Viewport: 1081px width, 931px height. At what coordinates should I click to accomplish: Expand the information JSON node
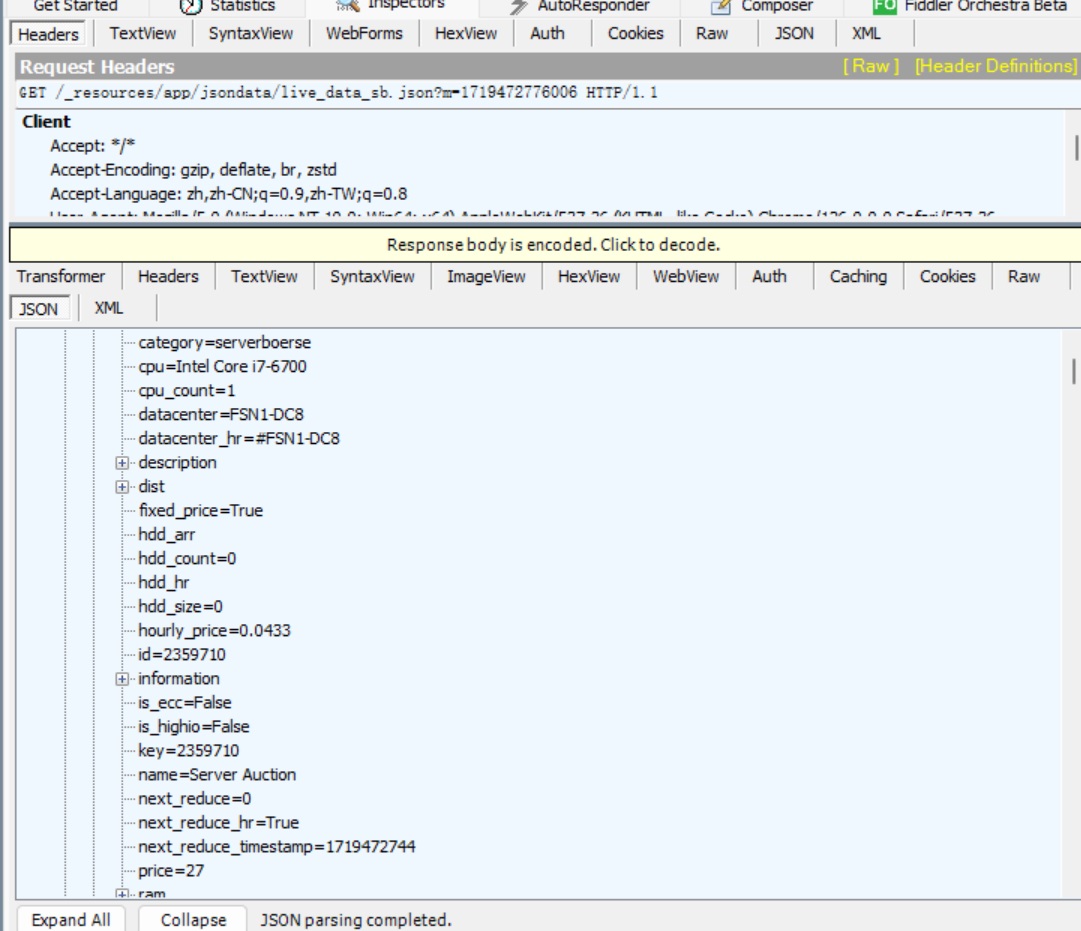point(123,679)
